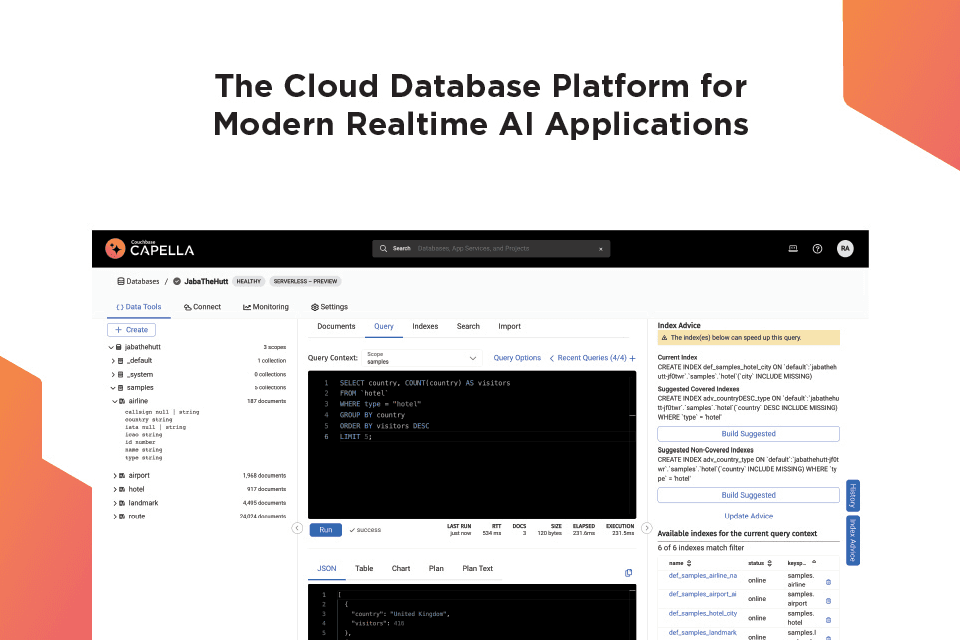Switch to the Indexes tab

[x=425, y=326]
